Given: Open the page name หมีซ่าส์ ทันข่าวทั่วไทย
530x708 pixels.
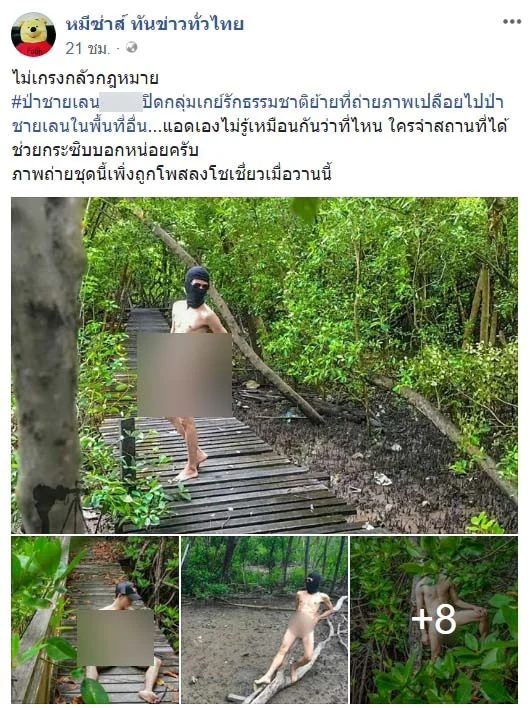Looking at the screenshot, I should pyautogui.click(x=154, y=24).
